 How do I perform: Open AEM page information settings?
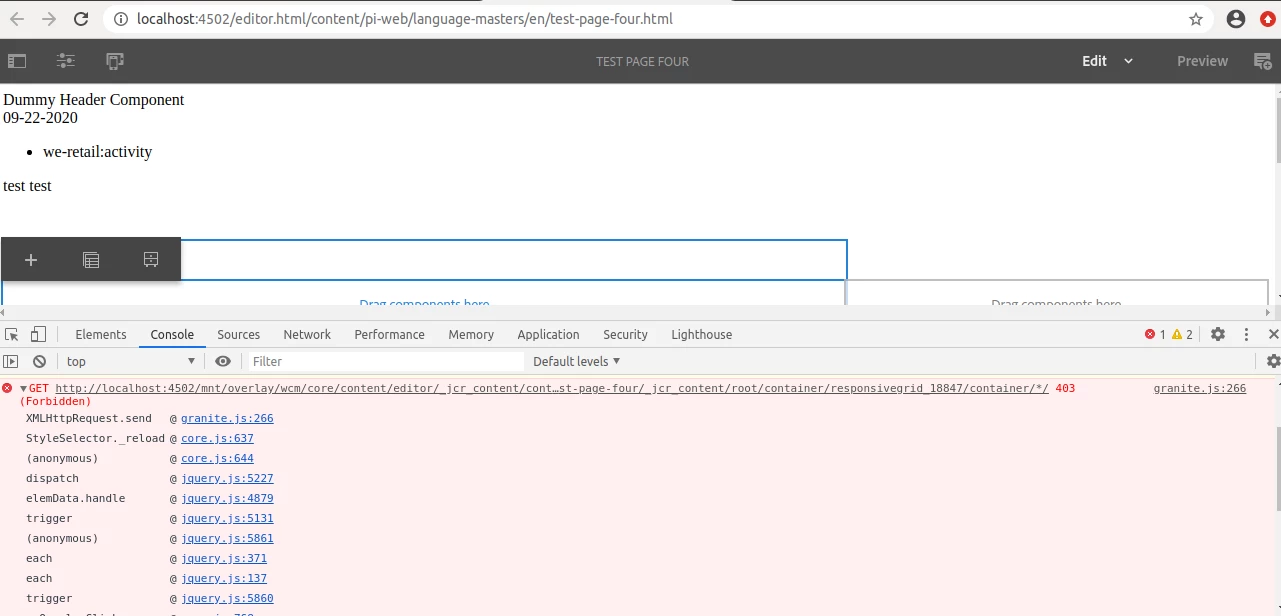(66, 61)
